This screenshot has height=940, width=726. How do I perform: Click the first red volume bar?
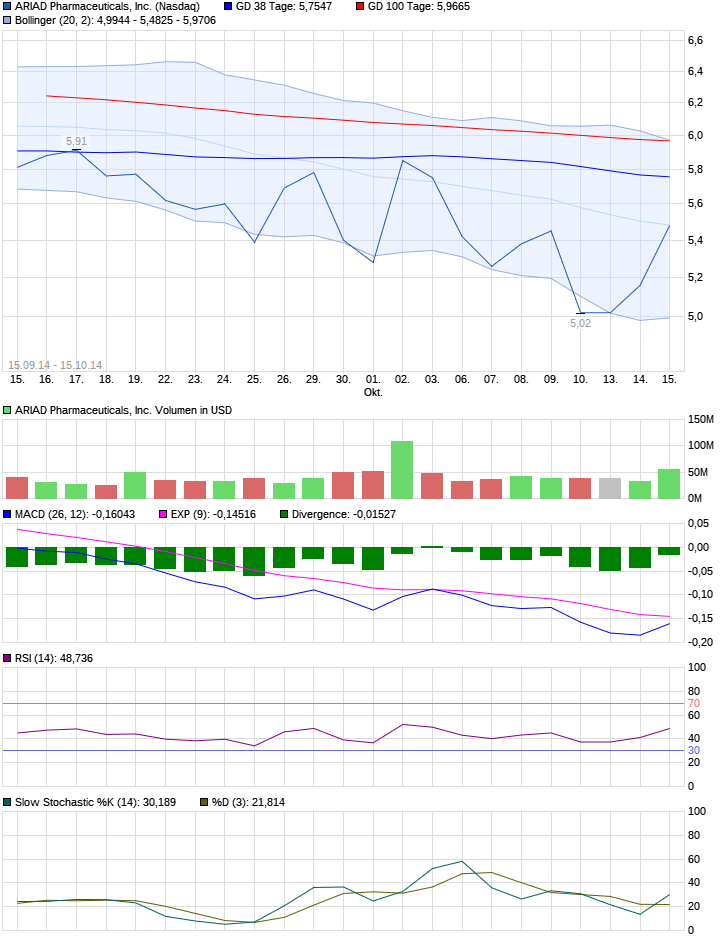pos(17,488)
